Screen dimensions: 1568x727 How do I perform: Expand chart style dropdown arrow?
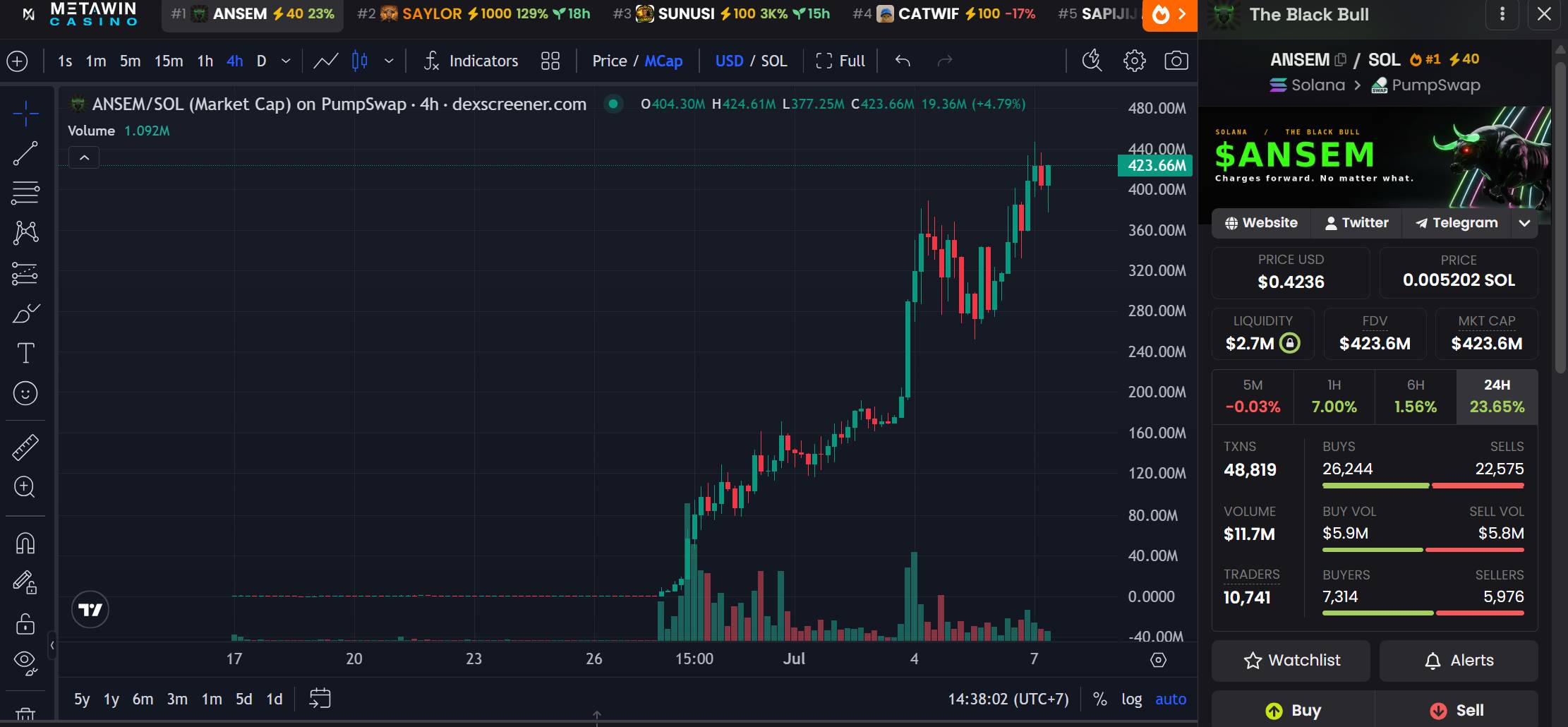389,61
